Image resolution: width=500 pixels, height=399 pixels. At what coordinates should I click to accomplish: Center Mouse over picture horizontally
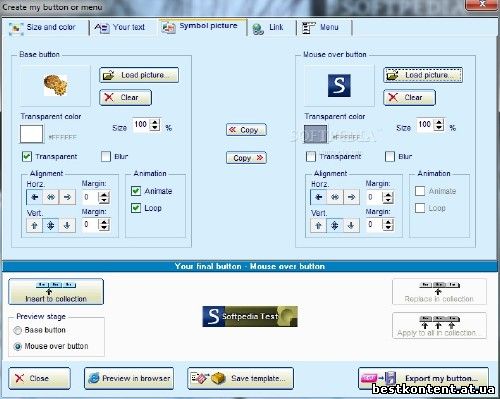point(335,197)
